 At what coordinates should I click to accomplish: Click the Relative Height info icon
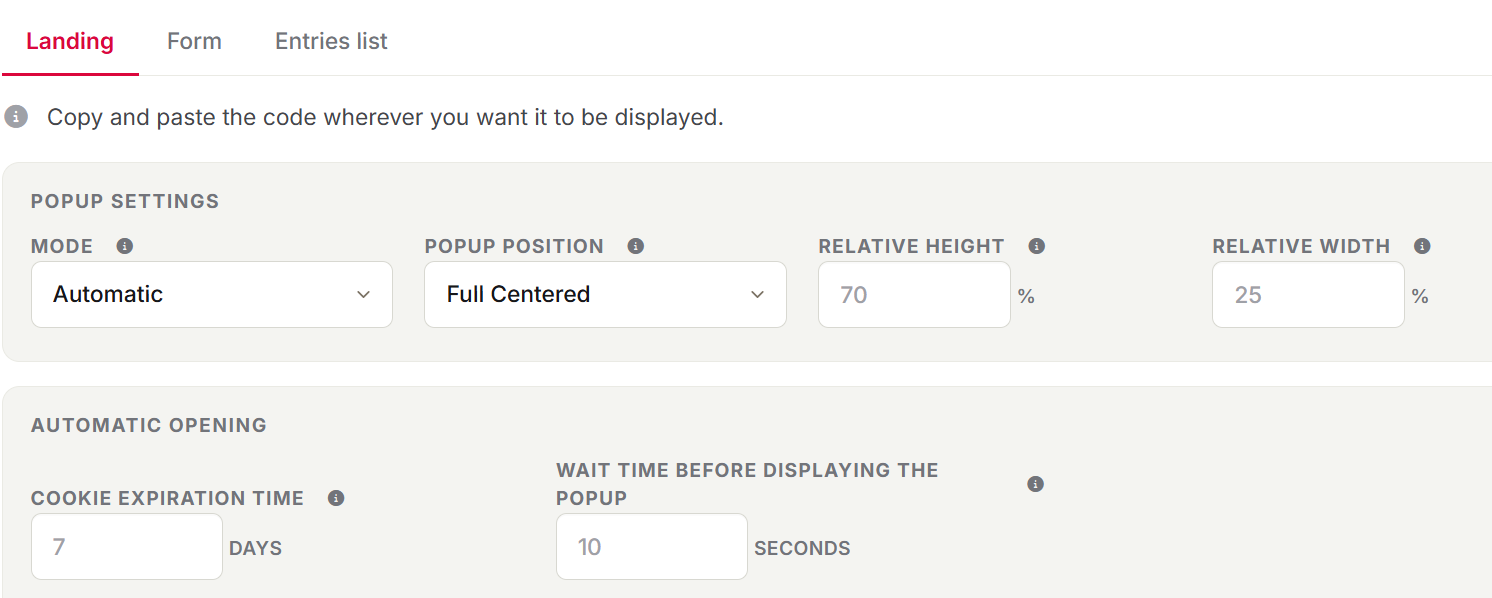pos(1037,246)
